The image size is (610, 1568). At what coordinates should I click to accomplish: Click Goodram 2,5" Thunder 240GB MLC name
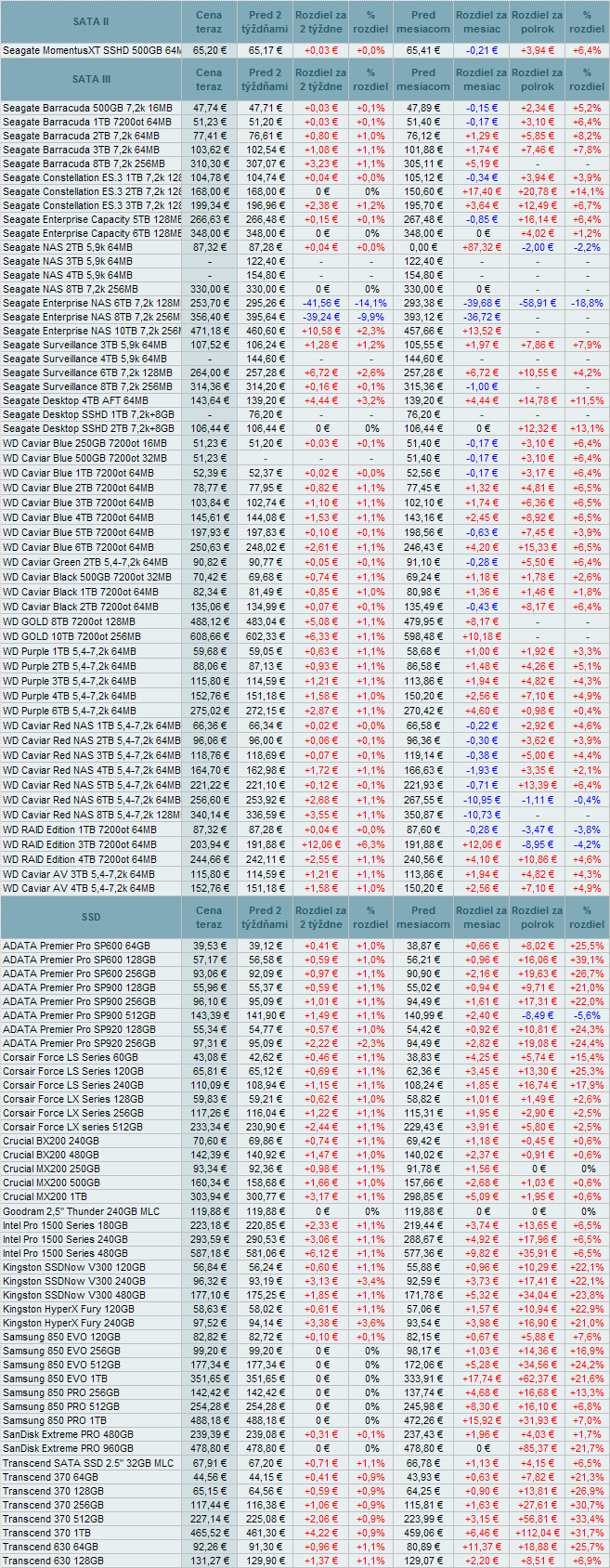81,1210
